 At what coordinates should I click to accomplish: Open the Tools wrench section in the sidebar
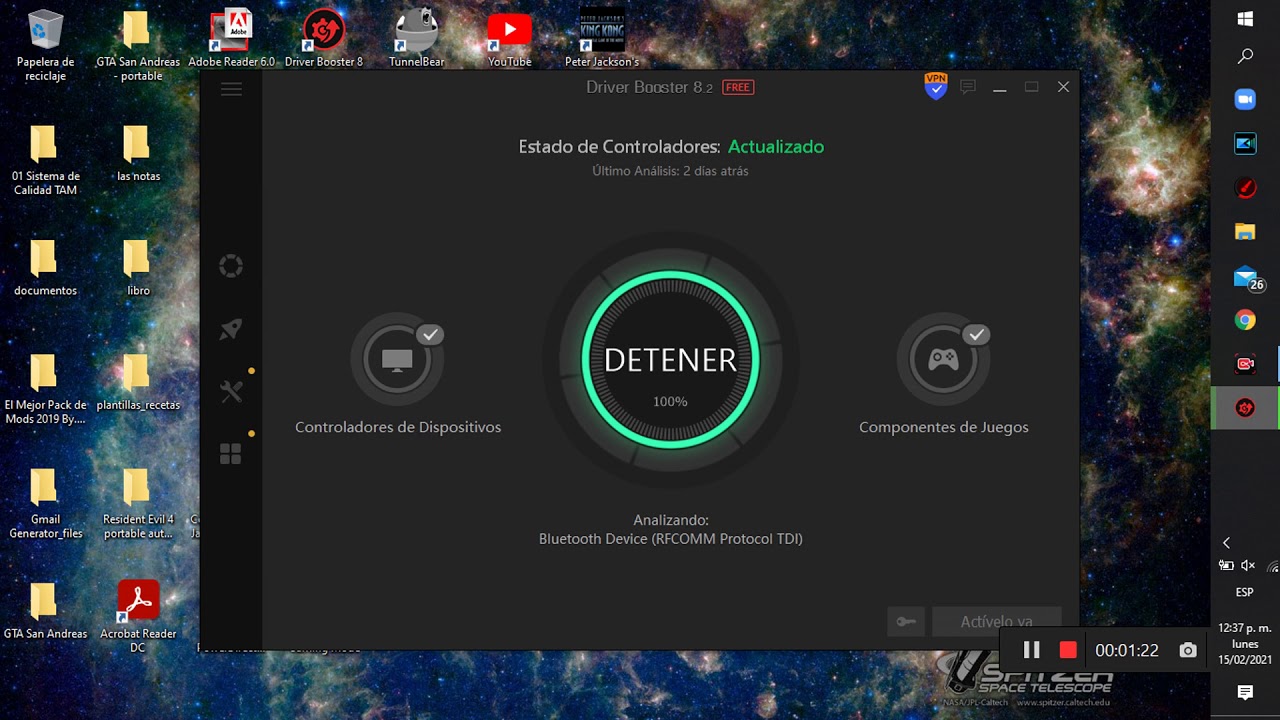231,392
